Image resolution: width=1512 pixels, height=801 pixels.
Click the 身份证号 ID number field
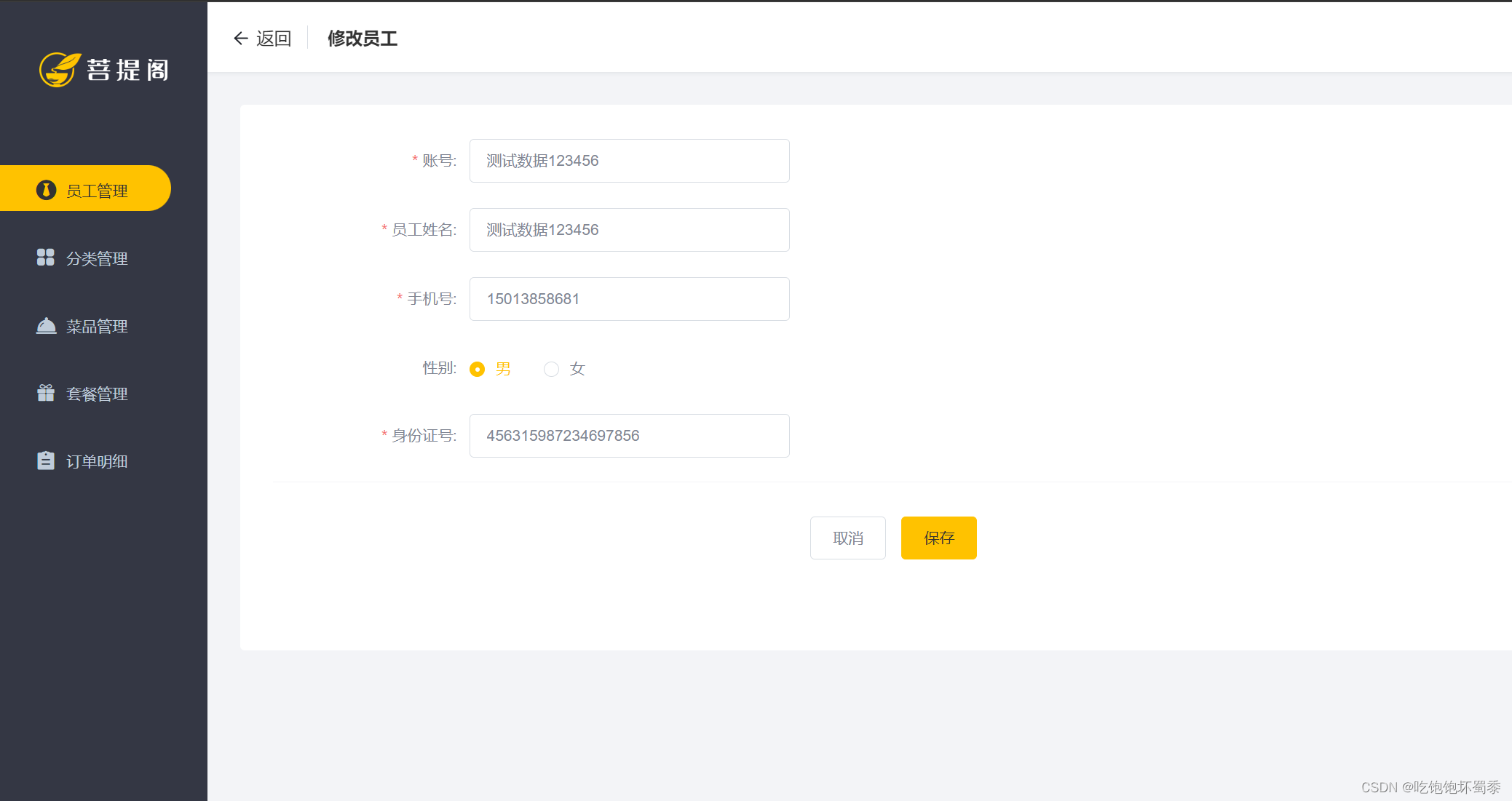[x=629, y=435]
